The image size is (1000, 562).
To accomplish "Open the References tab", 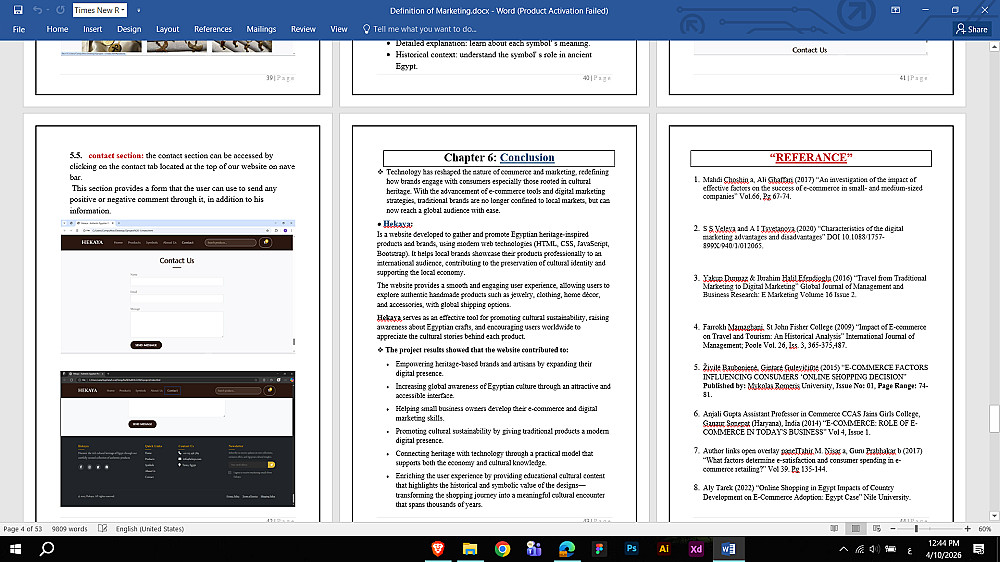I will [x=213, y=29].
